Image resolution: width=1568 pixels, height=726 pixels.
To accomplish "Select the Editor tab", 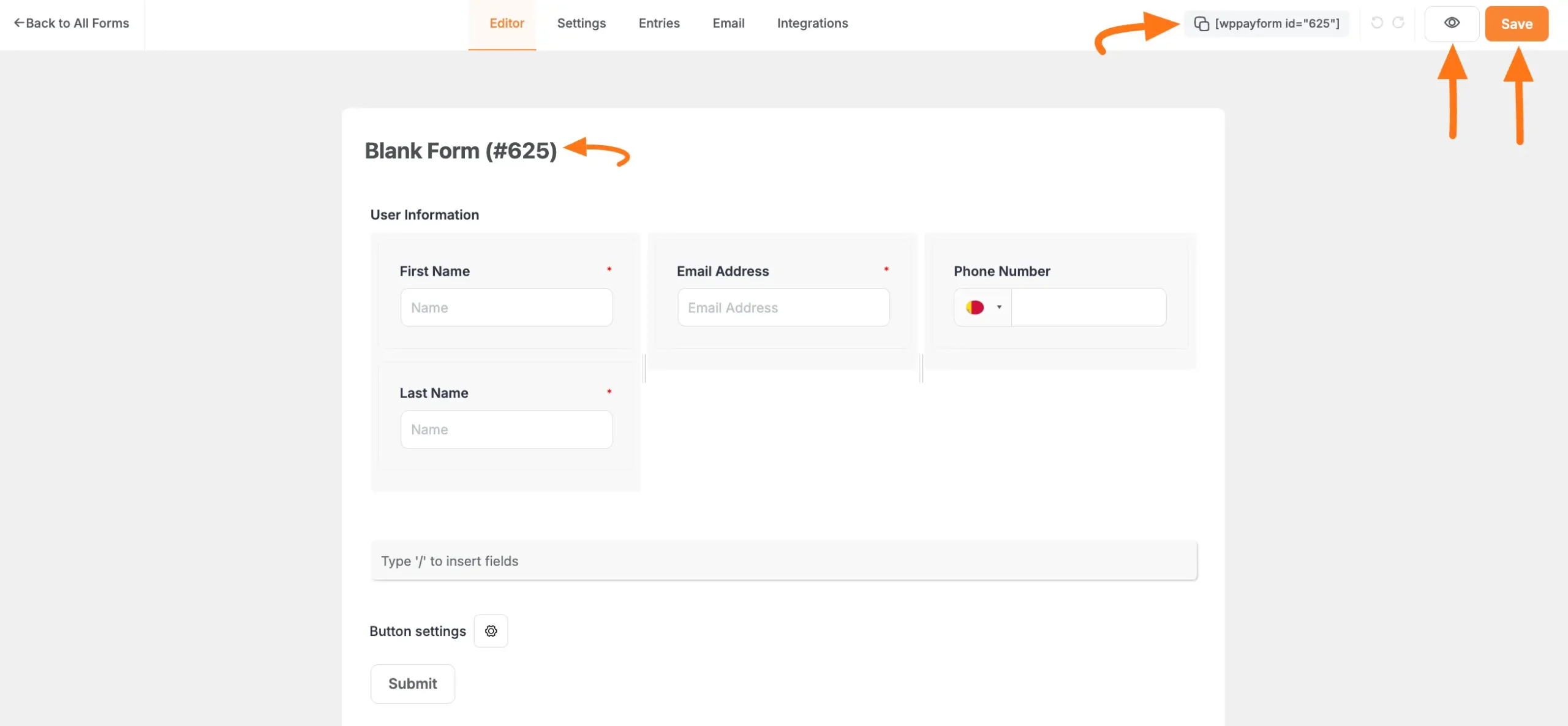I will click(x=507, y=23).
